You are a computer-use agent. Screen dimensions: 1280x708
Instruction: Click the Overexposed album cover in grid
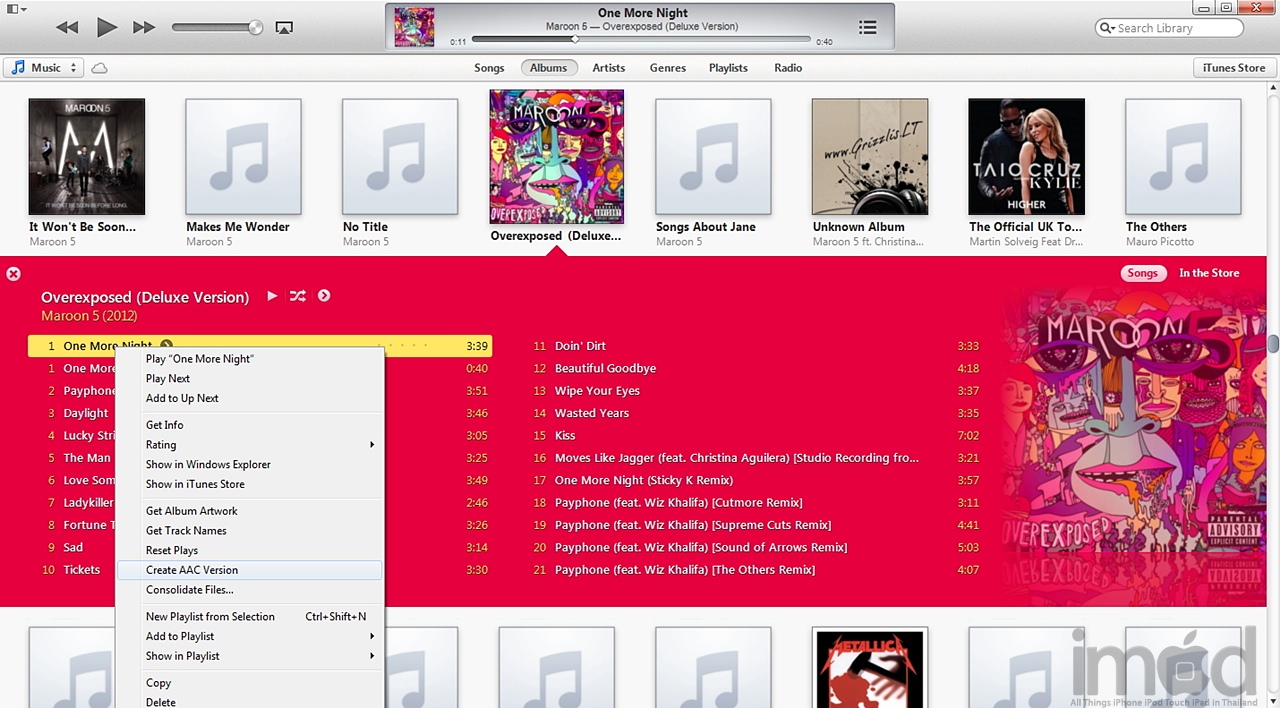(x=556, y=156)
